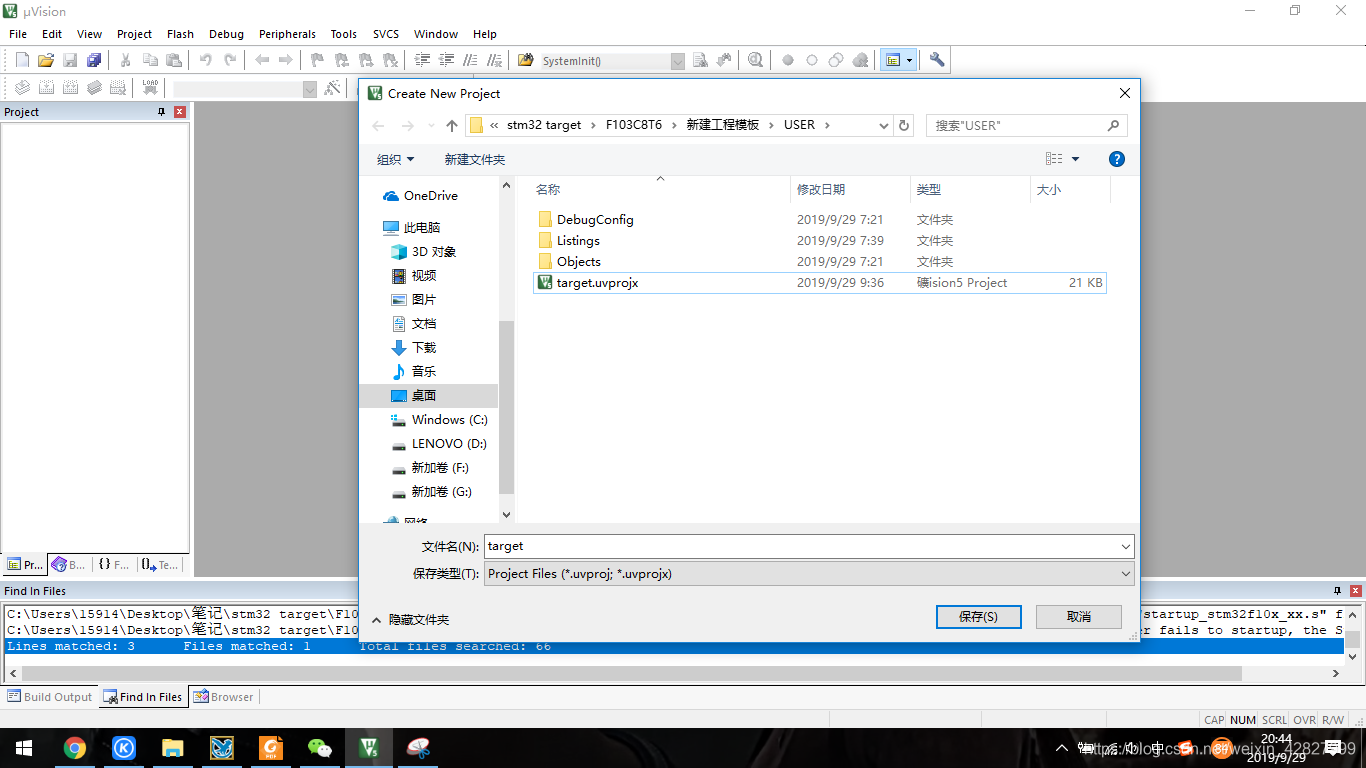Go up one folder level in dialog
This screenshot has width=1366, height=768.
pyautogui.click(x=452, y=126)
